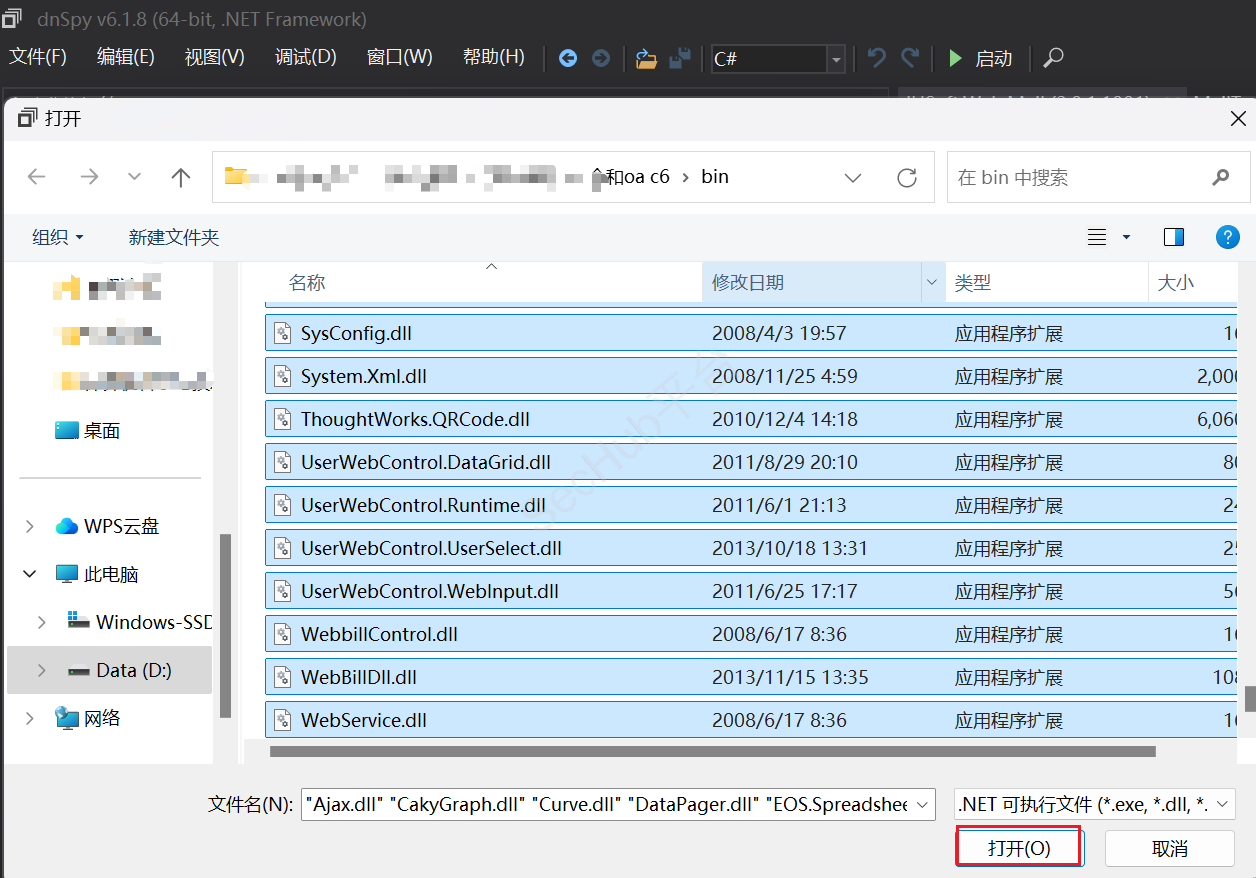Expand the 网络 tree node
Viewport: 1256px width, 878px height.
[29, 718]
